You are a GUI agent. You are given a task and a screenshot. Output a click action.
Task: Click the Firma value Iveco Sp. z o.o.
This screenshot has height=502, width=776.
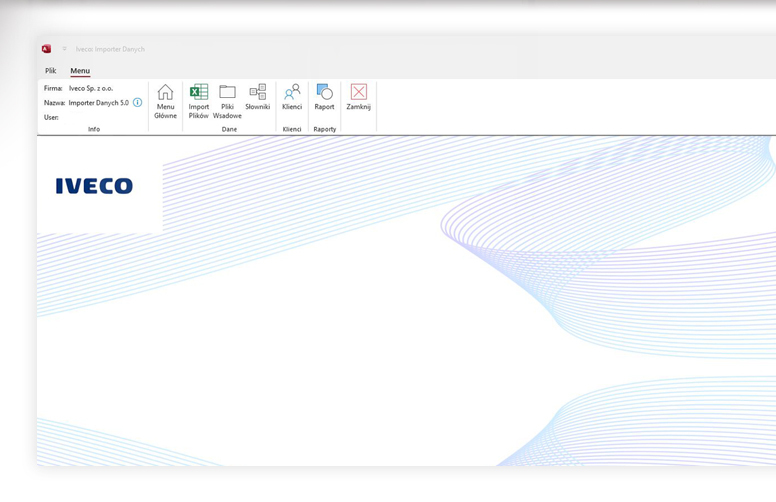[x=91, y=88]
